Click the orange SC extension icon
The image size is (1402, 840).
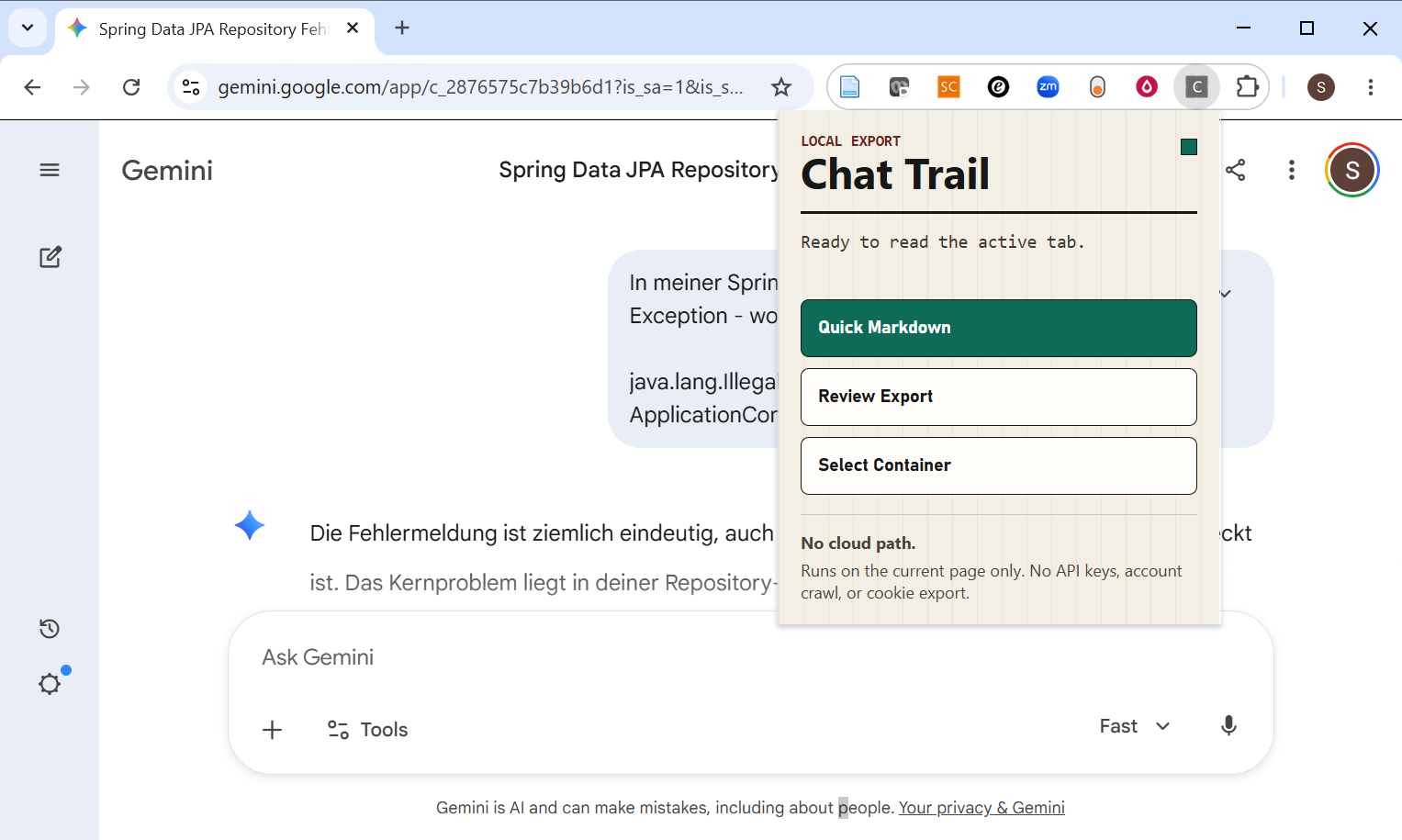point(948,87)
